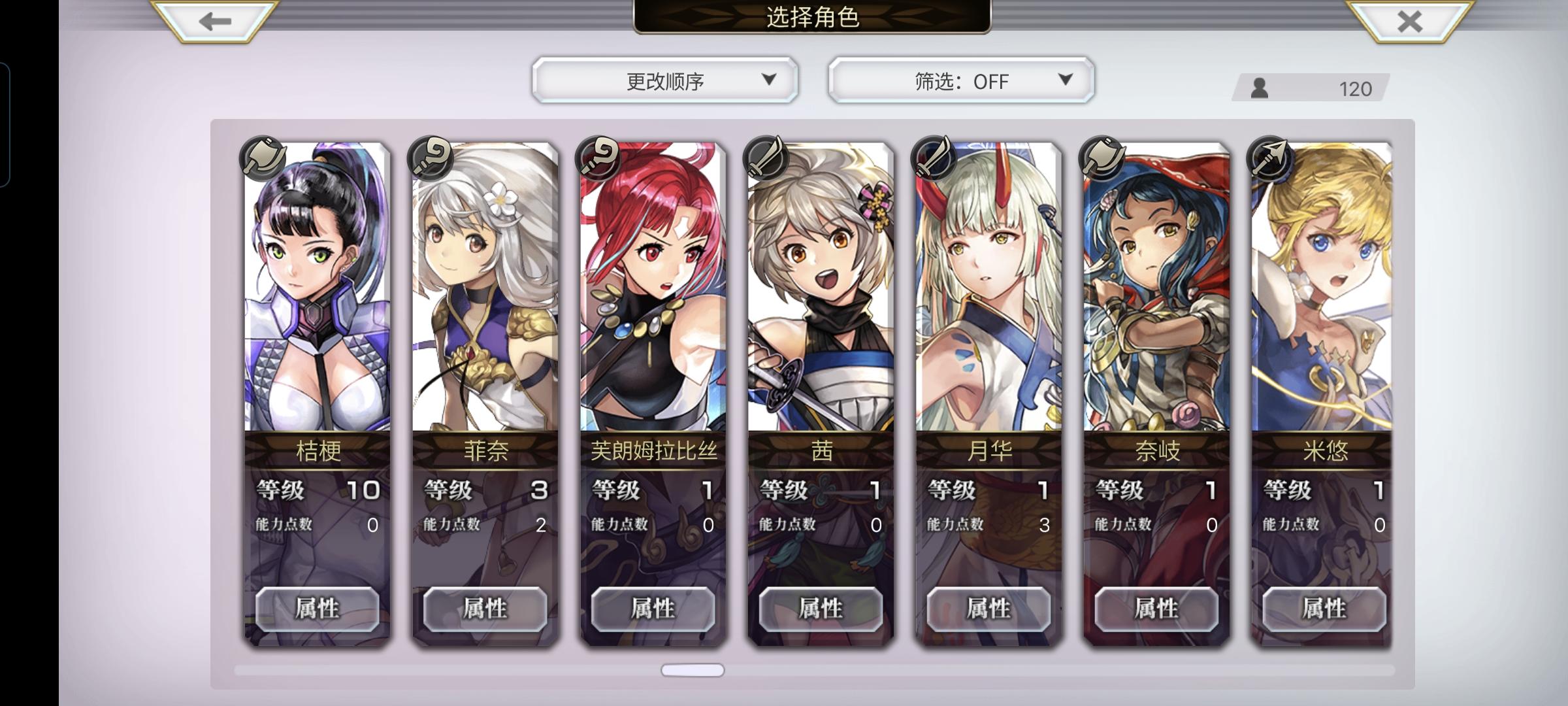The width and height of the screenshot is (1568, 706).
Task: Select the 菲奈 character portrait
Action: click(x=485, y=287)
